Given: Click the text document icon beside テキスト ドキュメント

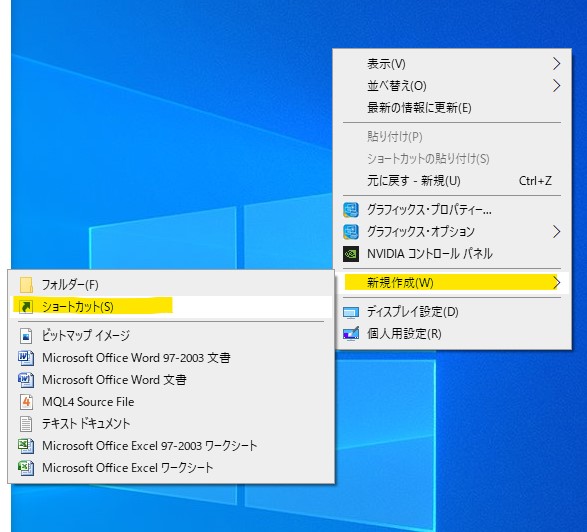Looking at the screenshot, I should (x=26, y=424).
